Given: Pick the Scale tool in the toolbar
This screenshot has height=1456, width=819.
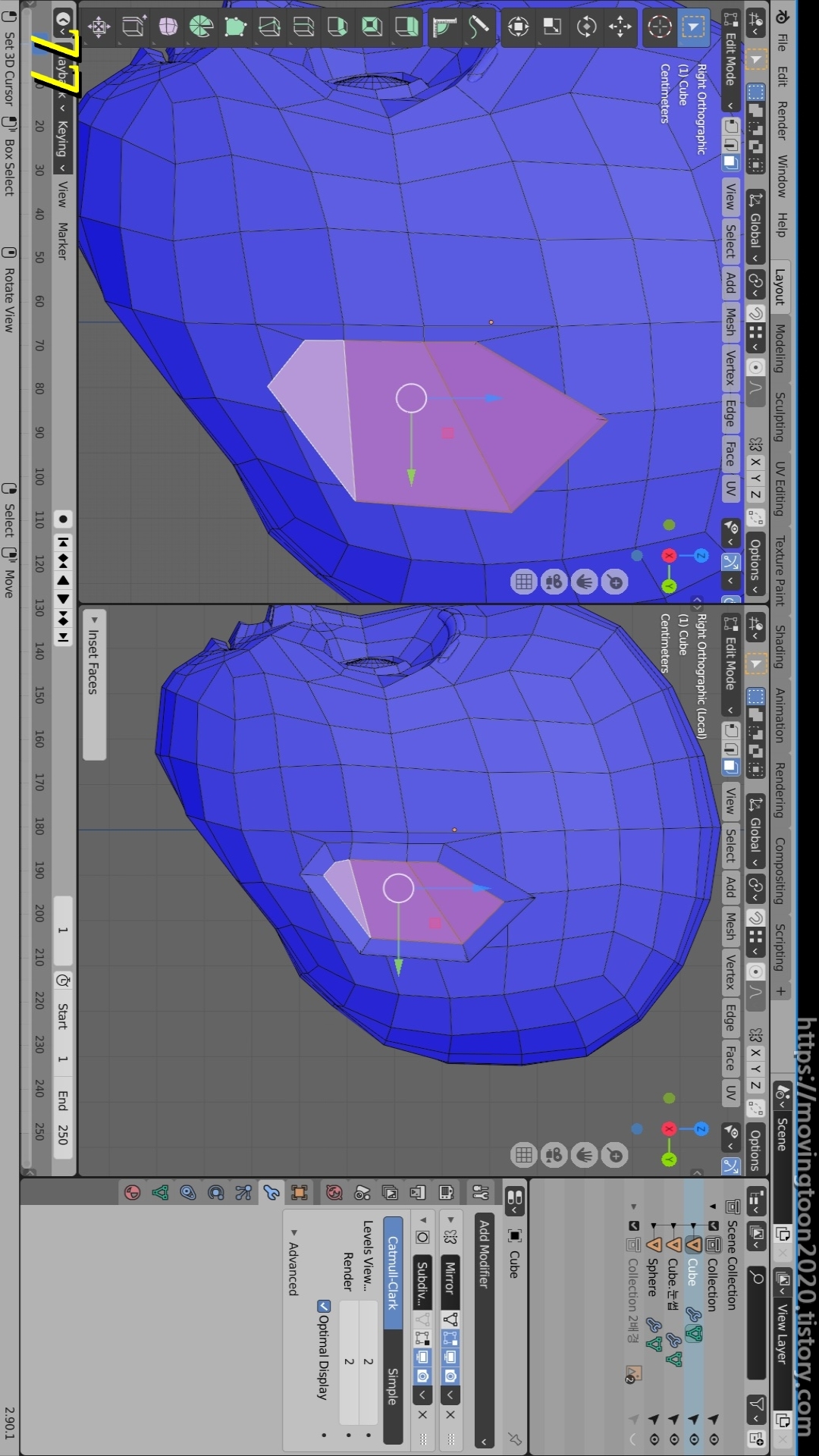Looking at the screenshot, I should pyautogui.click(x=553, y=27).
